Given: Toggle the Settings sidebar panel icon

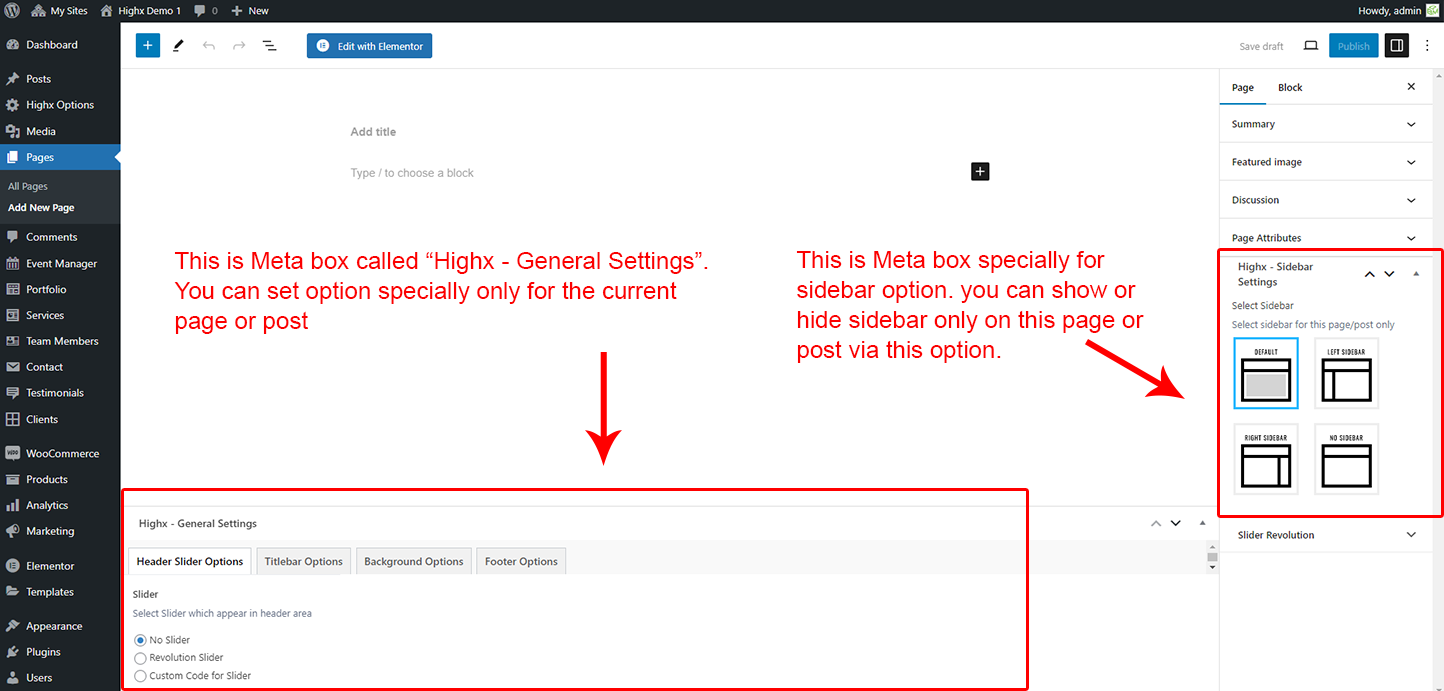Looking at the screenshot, I should [1397, 46].
